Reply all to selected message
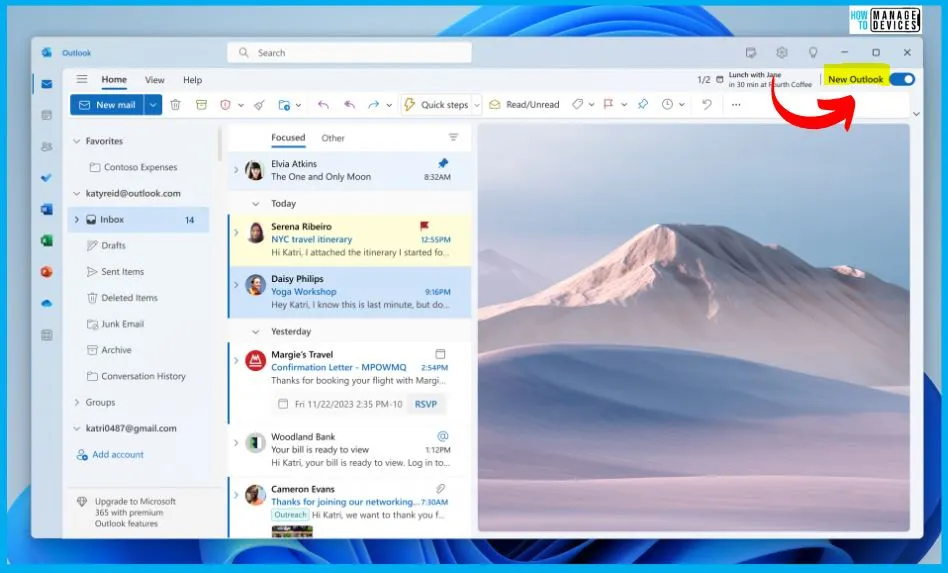Viewport: 948px width, 573px height. tap(349, 105)
